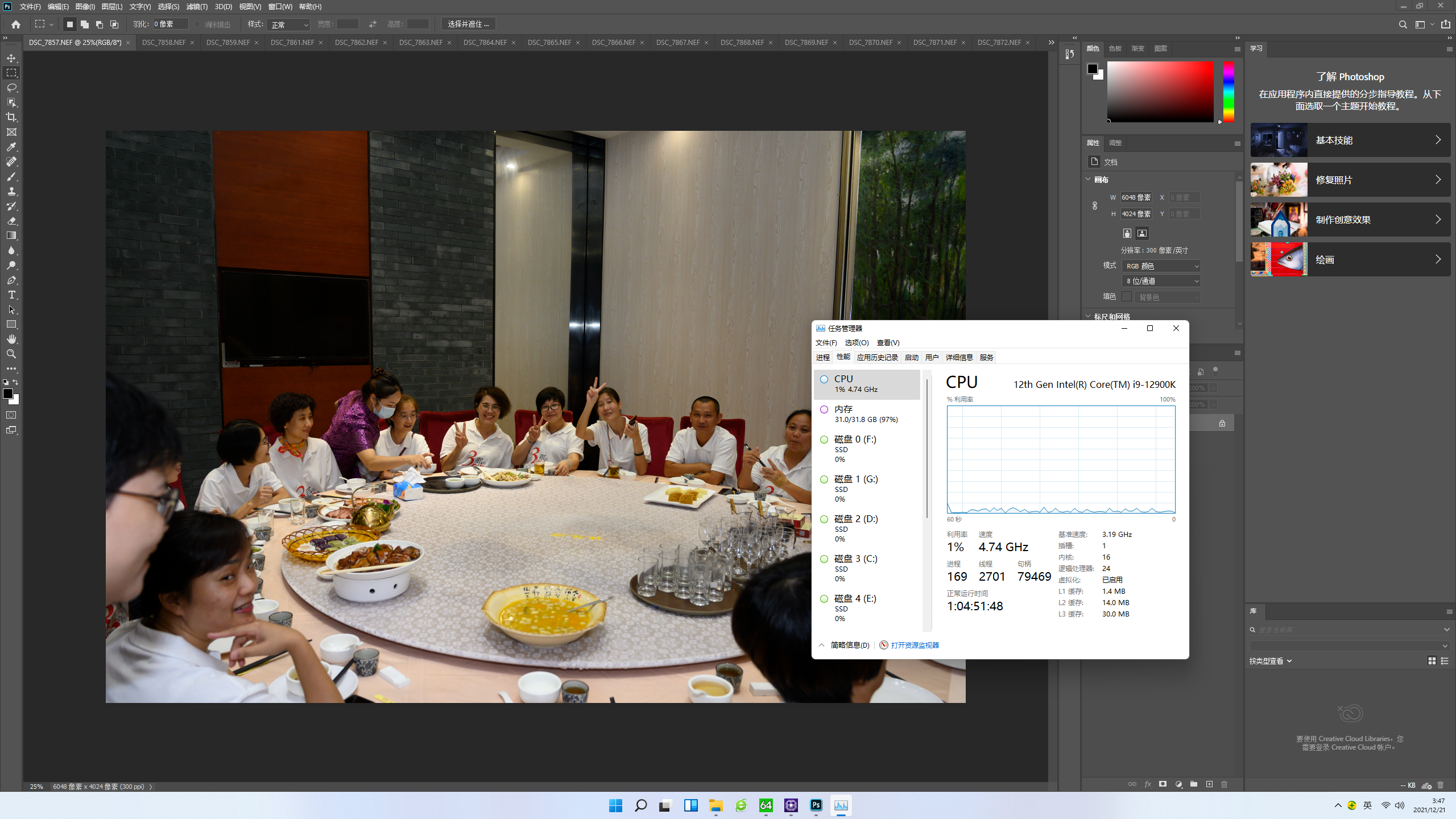Toggle the anti-alias checkbox

(x=197, y=24)
